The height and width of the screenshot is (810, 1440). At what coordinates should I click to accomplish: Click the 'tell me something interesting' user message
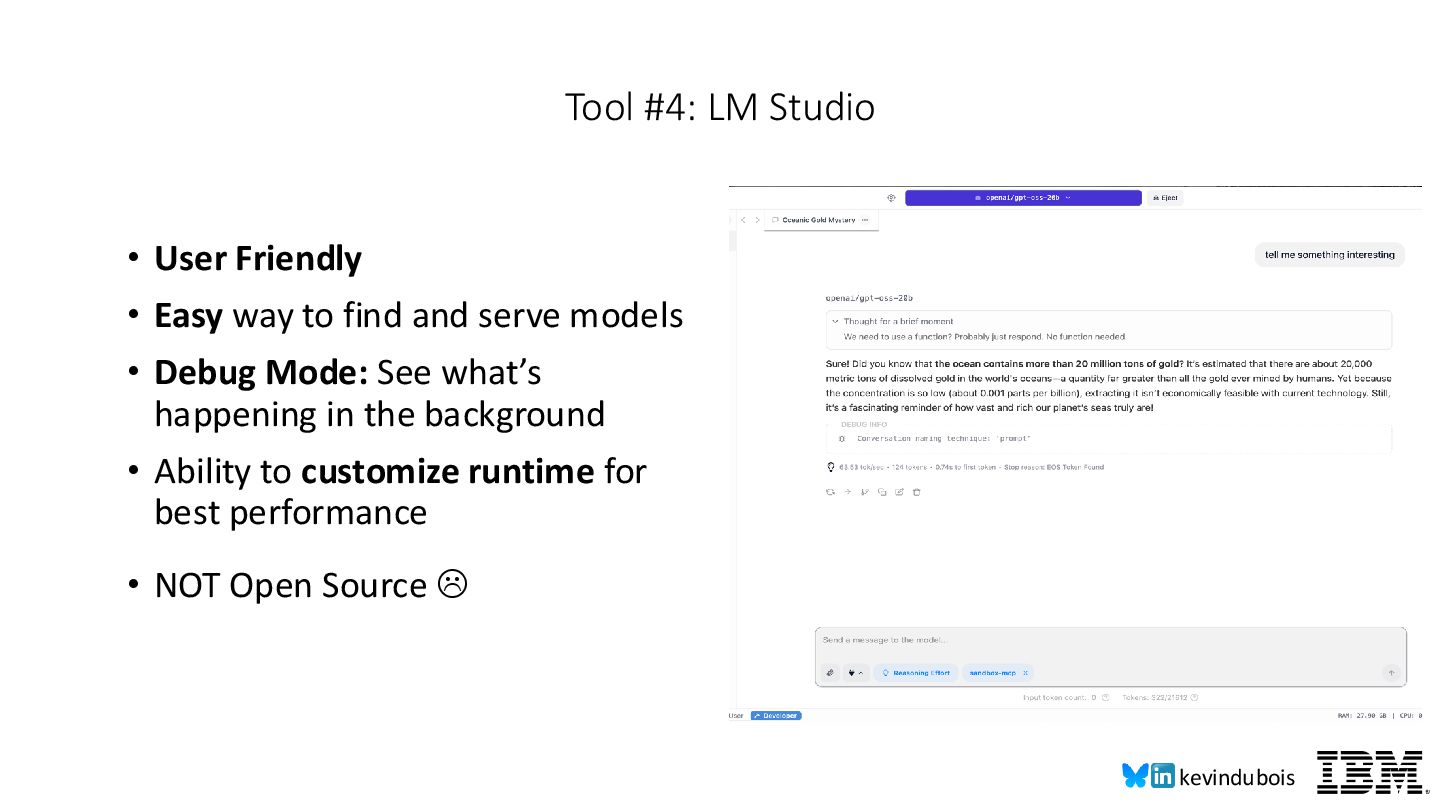point(1329,255)
